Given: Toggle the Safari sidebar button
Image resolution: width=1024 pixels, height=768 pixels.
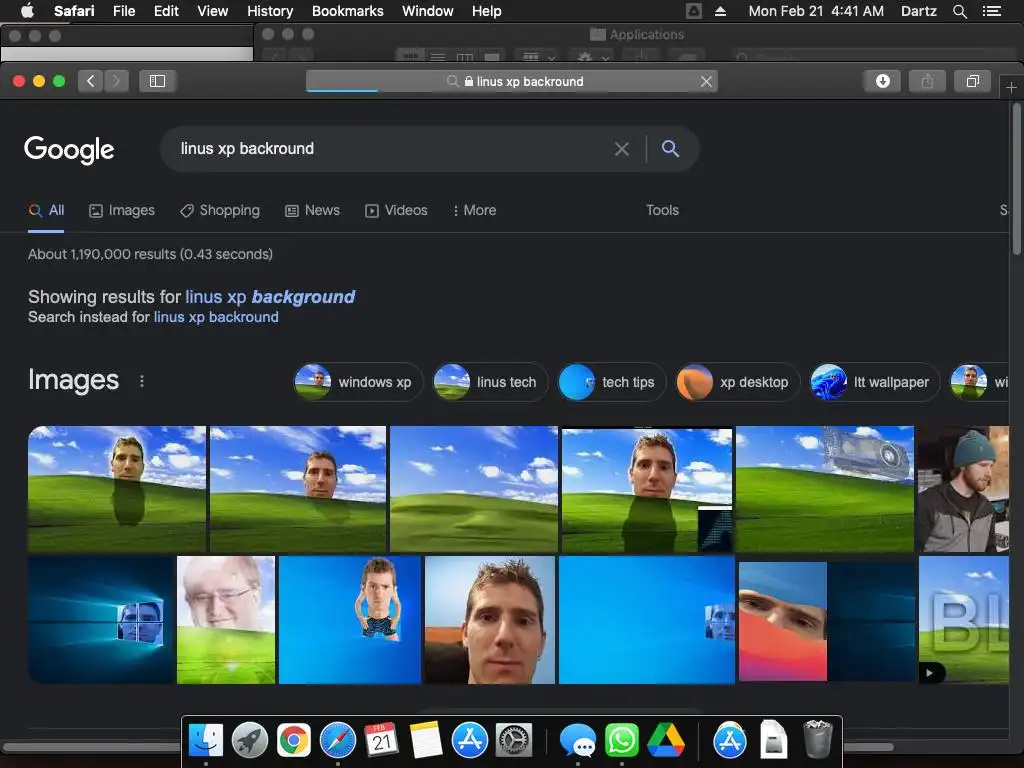Looking at the screenshot, I should (157, 81).
